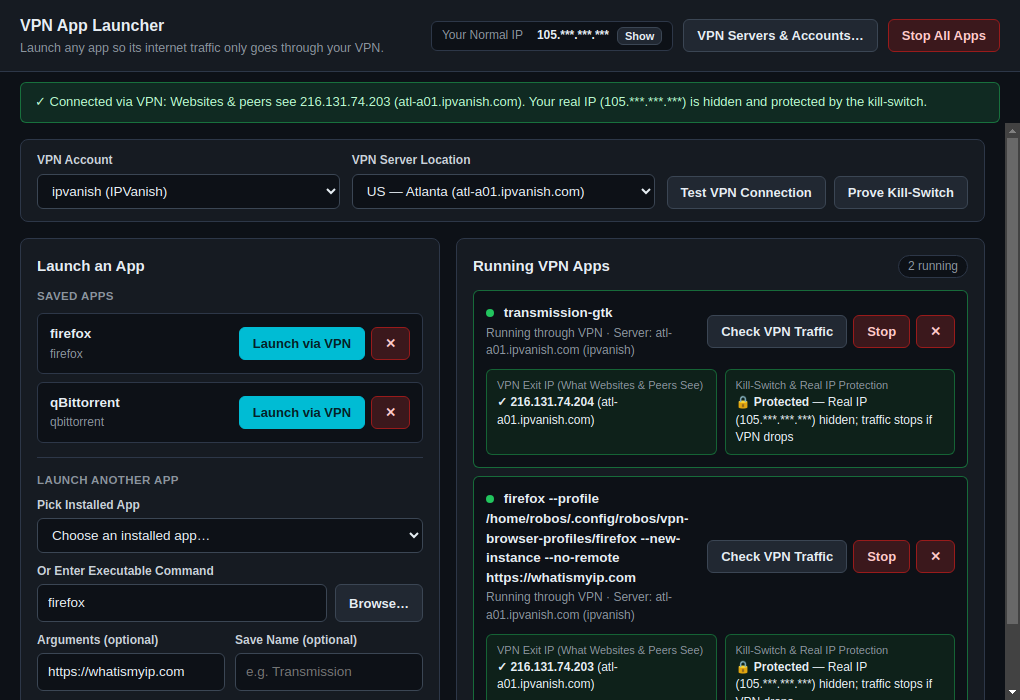The image size is (1020, 700).
Task: Click the lock icon in firefox Kill-Switch box
Action: tap(743, 667)
